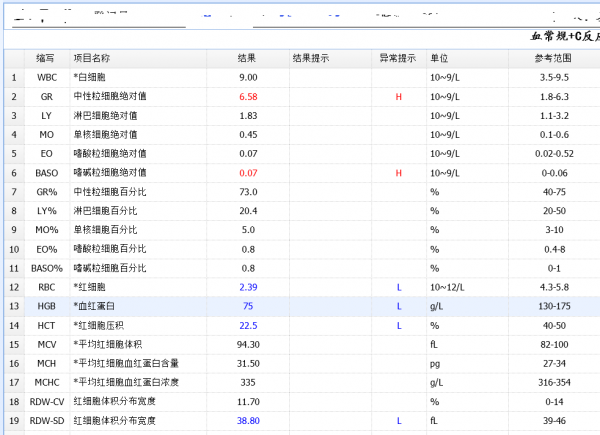Select the HCT abbreviation cell

[46, 326]
